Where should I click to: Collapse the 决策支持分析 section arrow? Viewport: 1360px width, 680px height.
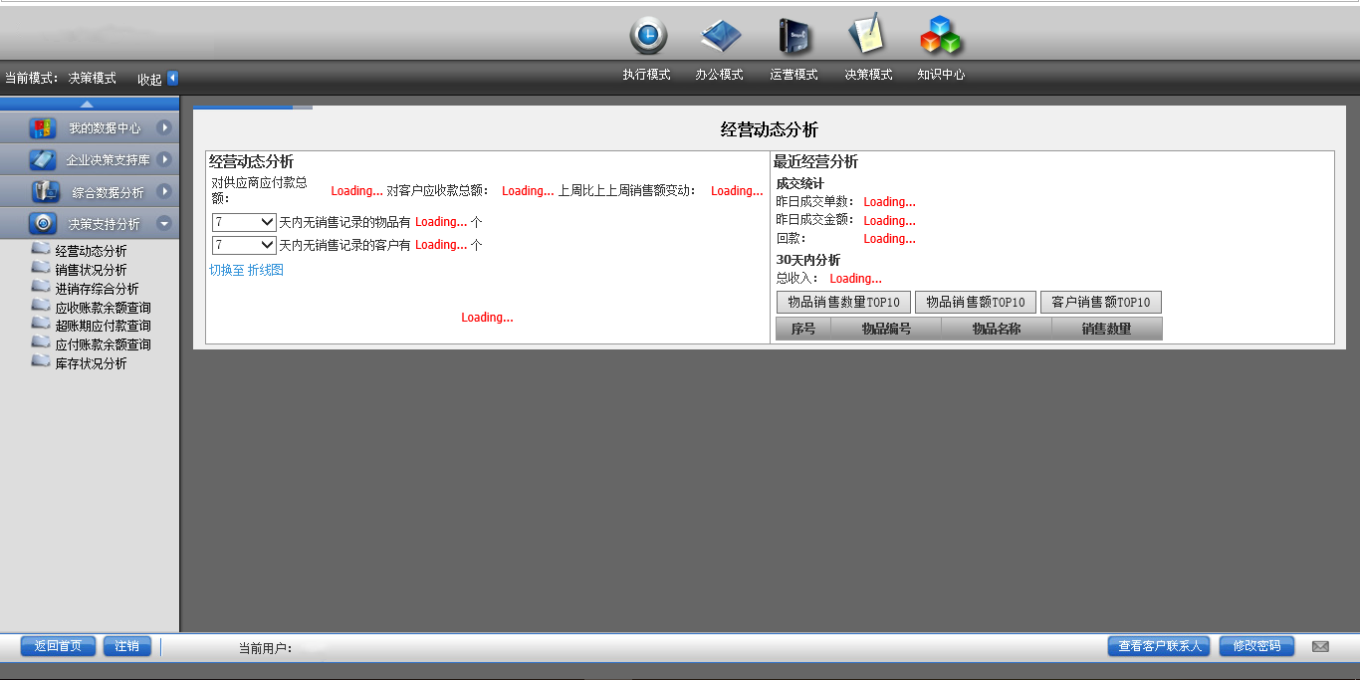tap(164, 224)
